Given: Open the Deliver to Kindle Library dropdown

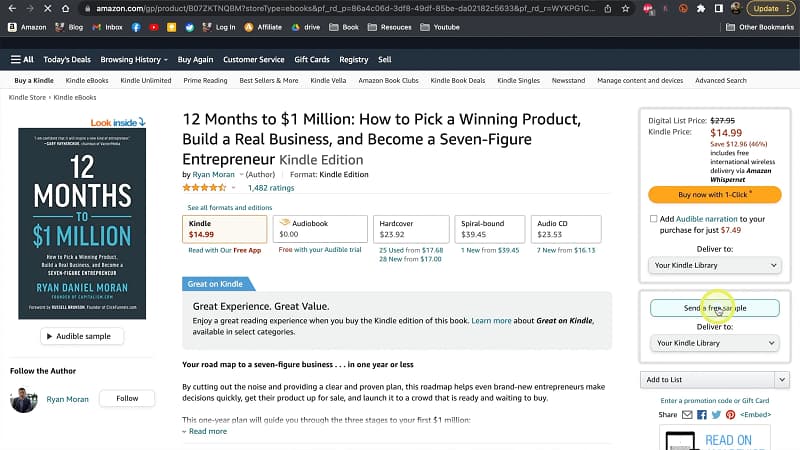Looking at the screenshot, I should 714,265.
